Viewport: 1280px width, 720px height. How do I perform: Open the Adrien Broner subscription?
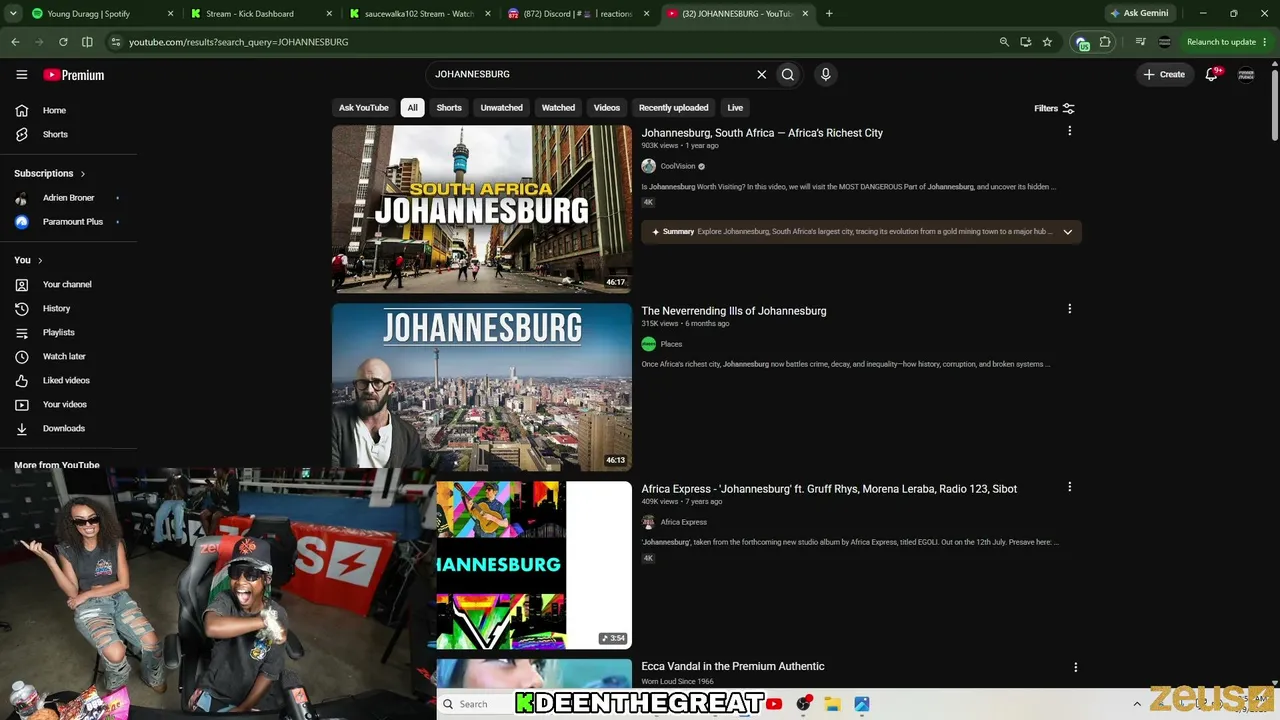(x=69, y=198)
